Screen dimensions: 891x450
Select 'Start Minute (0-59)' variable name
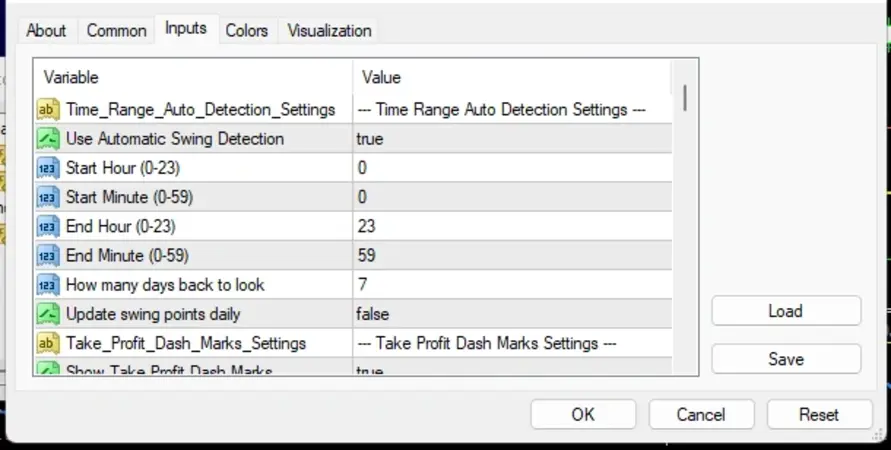tap(130, 198)
